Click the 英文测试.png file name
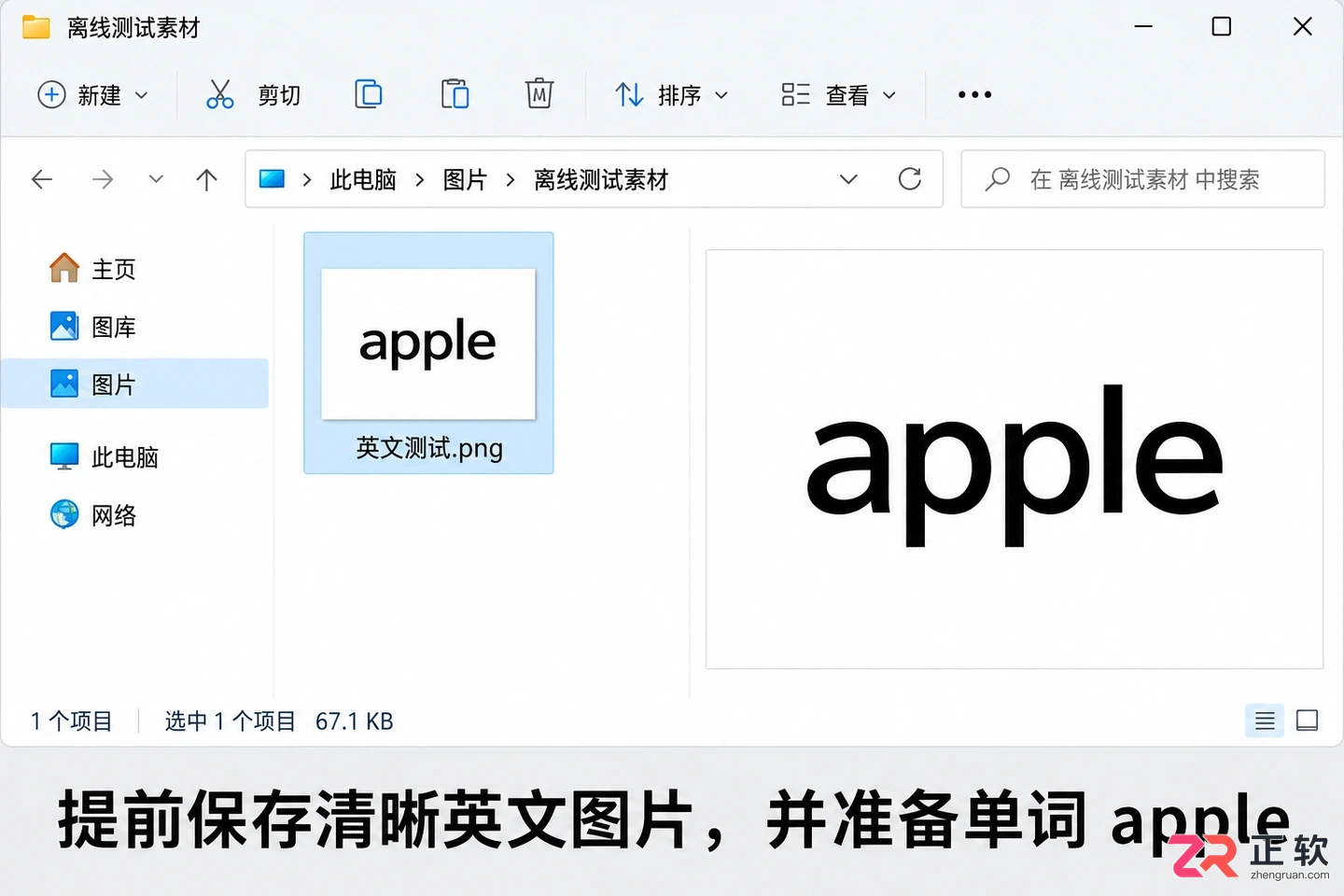The height and width of the screenshot is (896, 1344). coord(429,448)
